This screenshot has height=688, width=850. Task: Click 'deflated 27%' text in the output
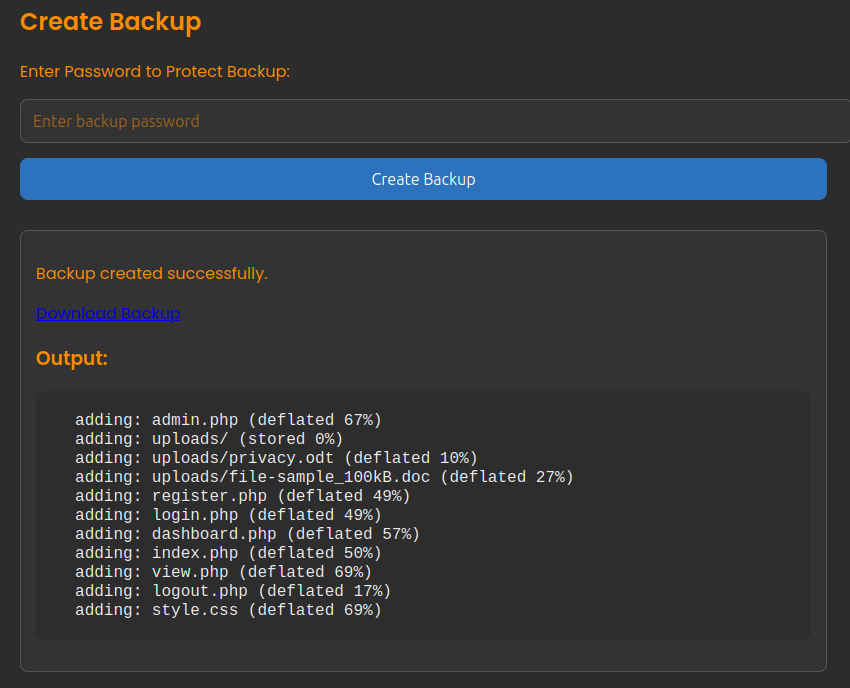coord(507,477)
